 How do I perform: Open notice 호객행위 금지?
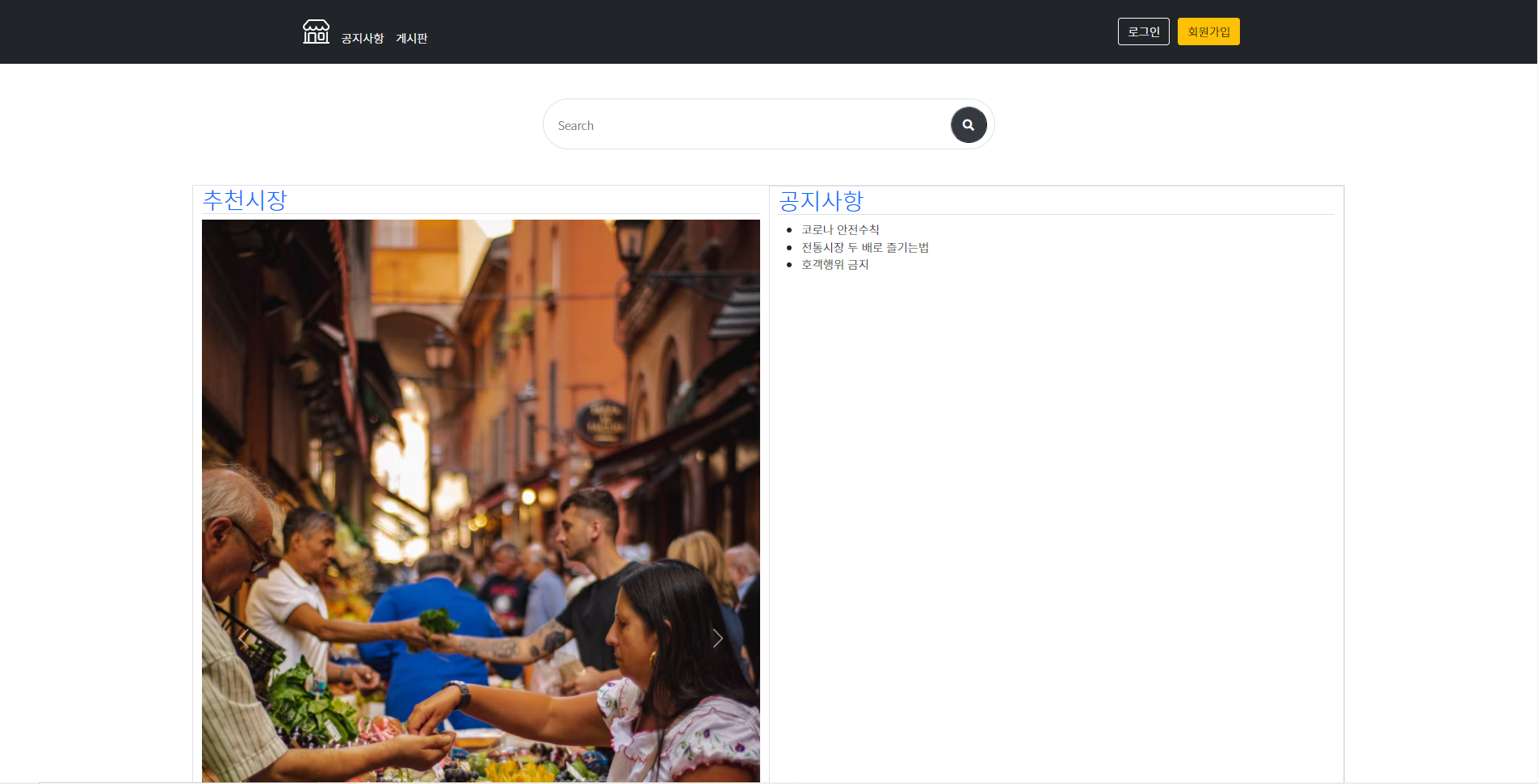[x=834, y=265]
